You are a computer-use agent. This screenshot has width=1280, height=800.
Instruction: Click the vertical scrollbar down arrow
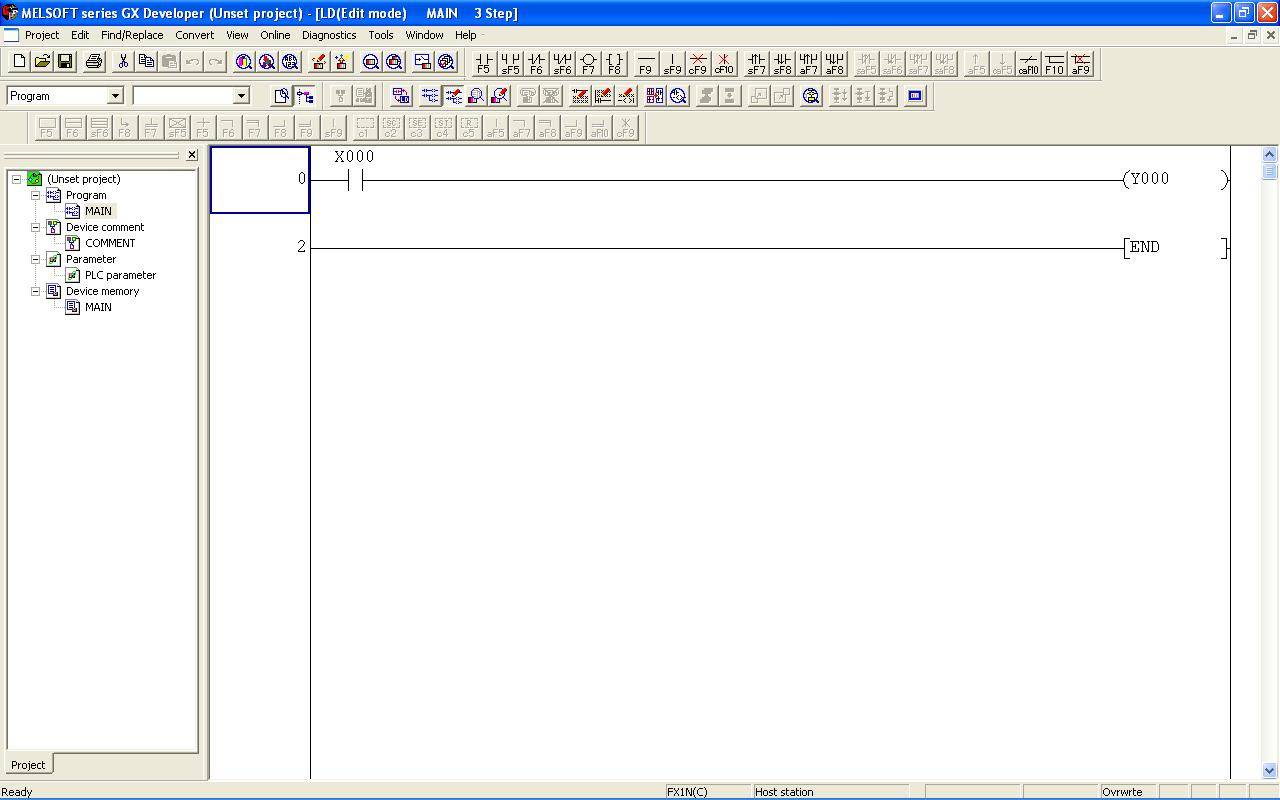click(1270, 771)
